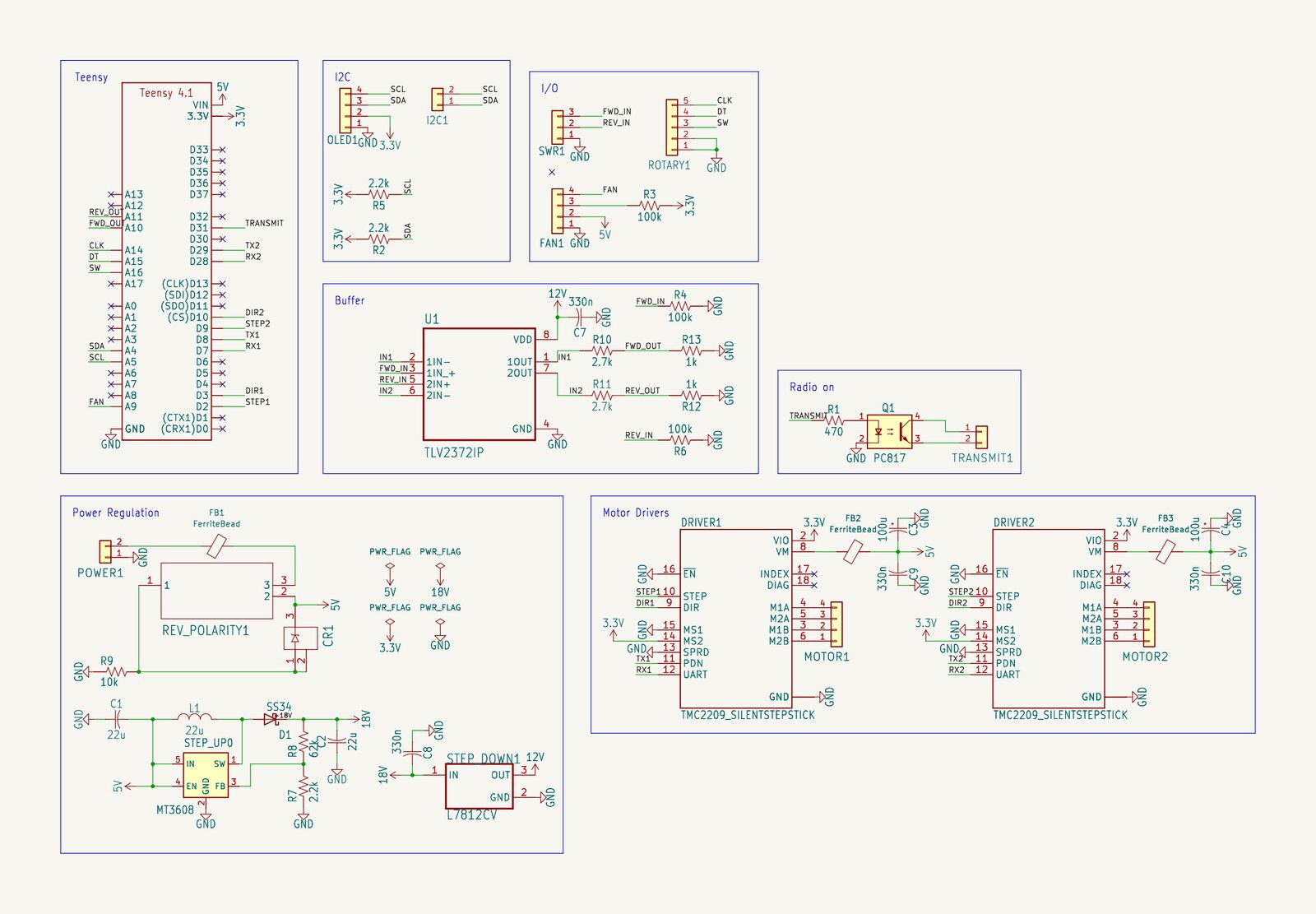The height and width of the screenshot is (914, 1316).
Task: Select the OLED1 four-pin connector
Action: point(345,109)
